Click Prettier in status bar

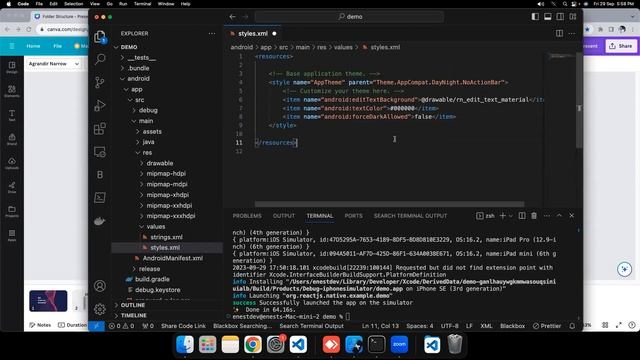[547, 326]
